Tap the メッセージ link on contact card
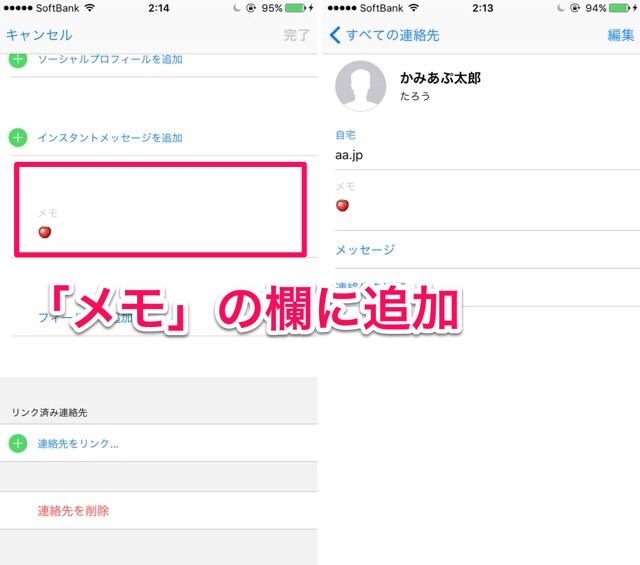 pos(365,249)
